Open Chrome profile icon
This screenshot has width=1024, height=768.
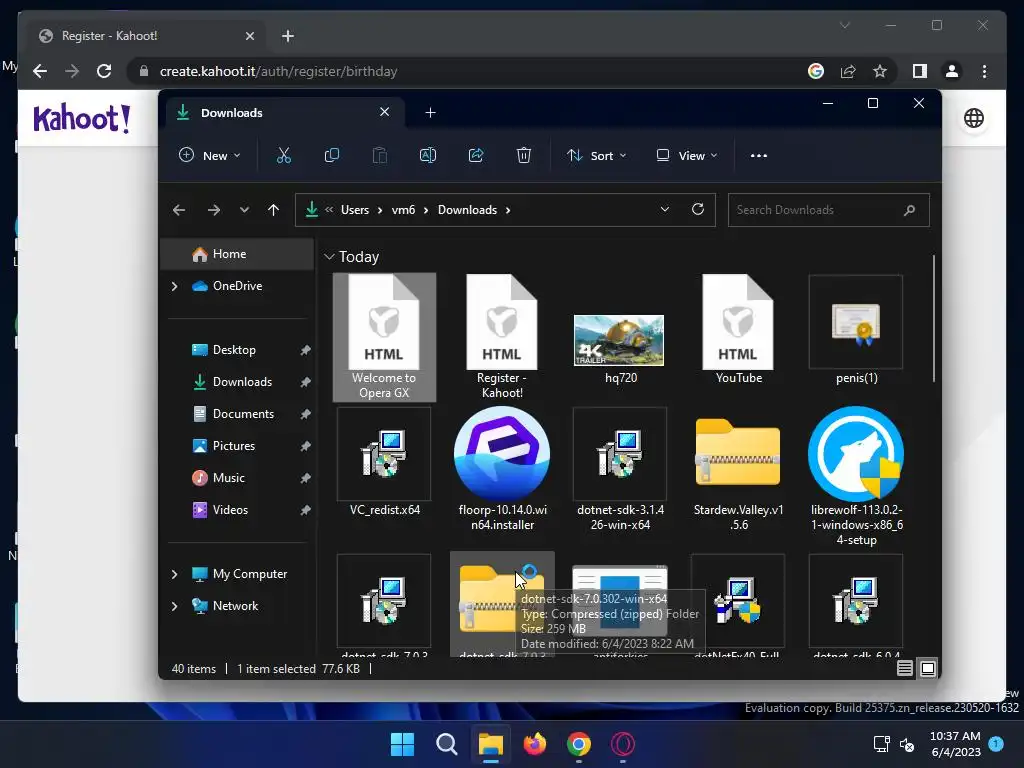[x=952, y=71]
